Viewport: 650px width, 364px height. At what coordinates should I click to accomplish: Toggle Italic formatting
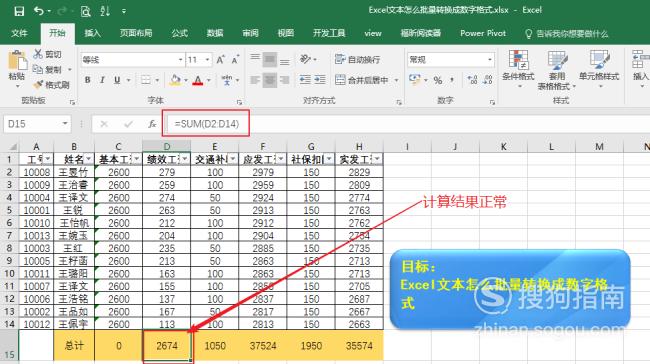(102, 80)
